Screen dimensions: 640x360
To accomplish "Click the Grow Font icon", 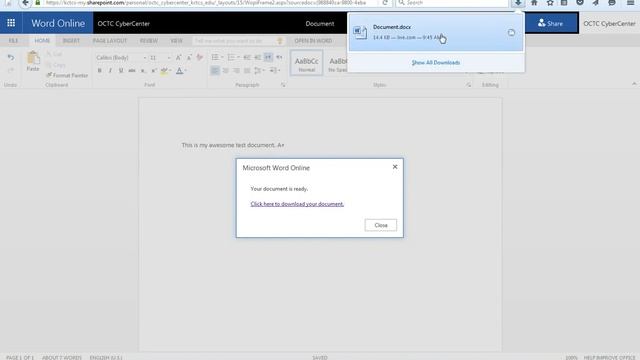I will click(x=178, y=58).
